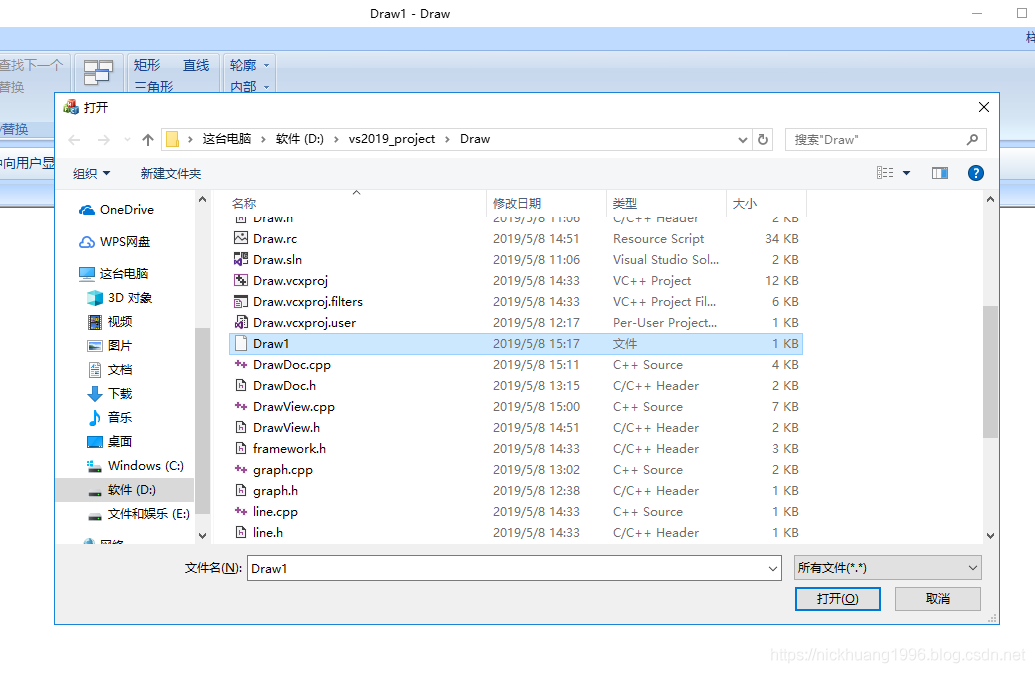Select 矩形 tool in Draw ribbon
The height and width of the screenshot is (673, 1035).
[x=147, y=65]
